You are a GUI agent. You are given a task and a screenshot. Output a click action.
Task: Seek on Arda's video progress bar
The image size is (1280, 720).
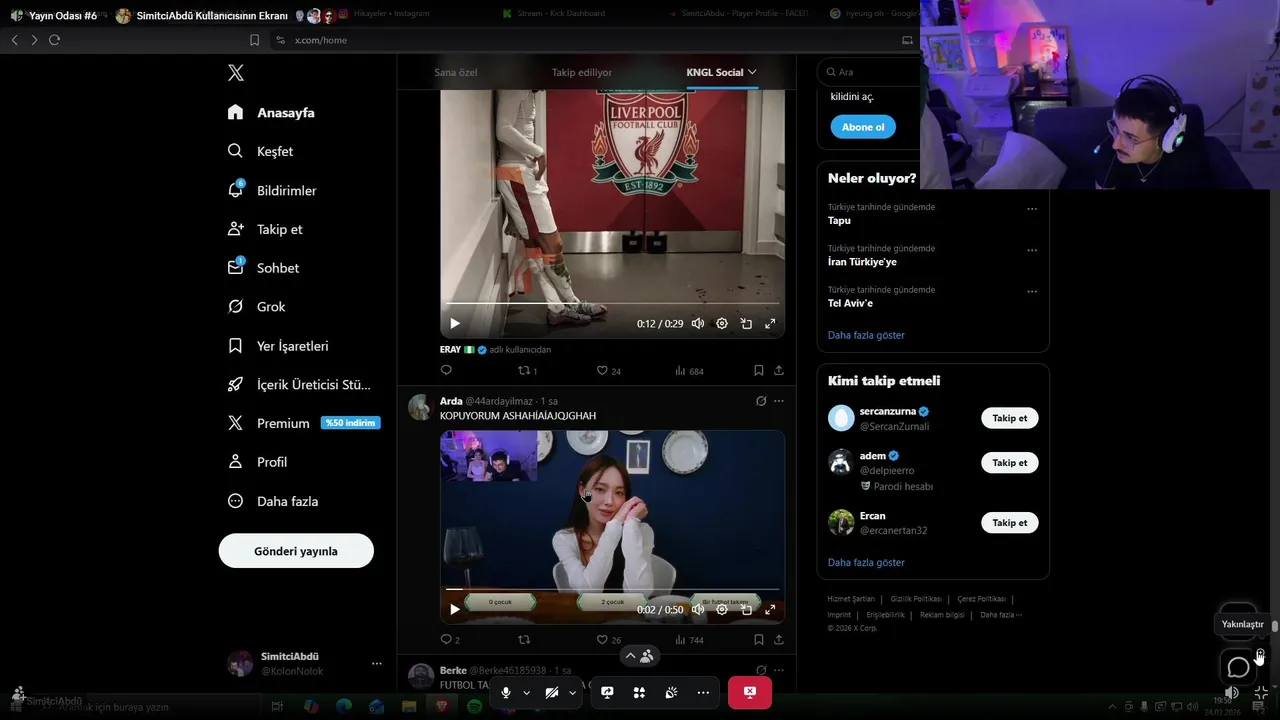(612, 589)
